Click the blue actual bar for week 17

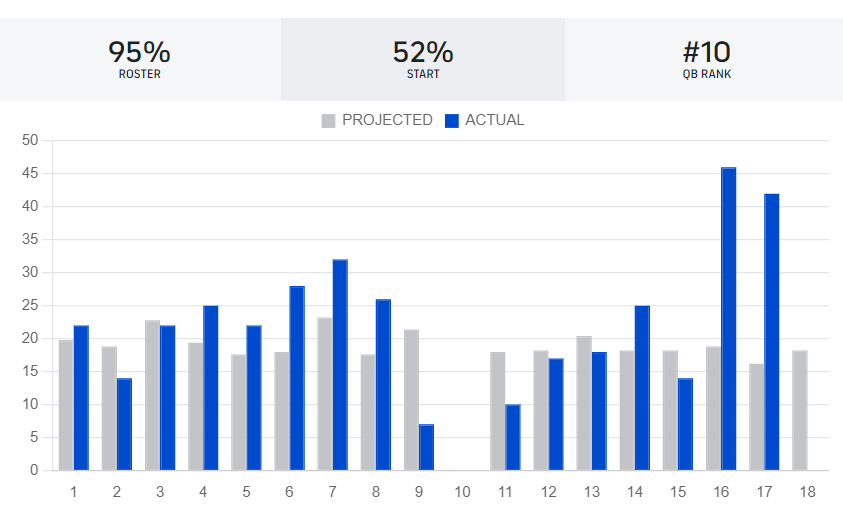tap(772, 332)
